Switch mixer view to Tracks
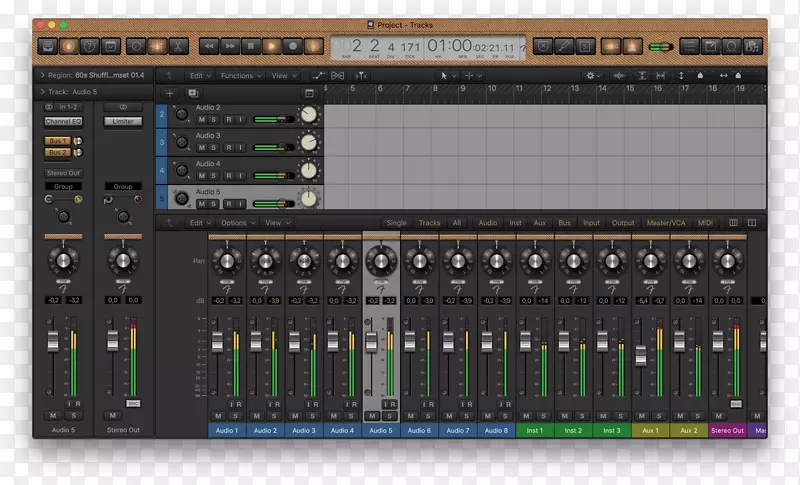 click(429, 223)
